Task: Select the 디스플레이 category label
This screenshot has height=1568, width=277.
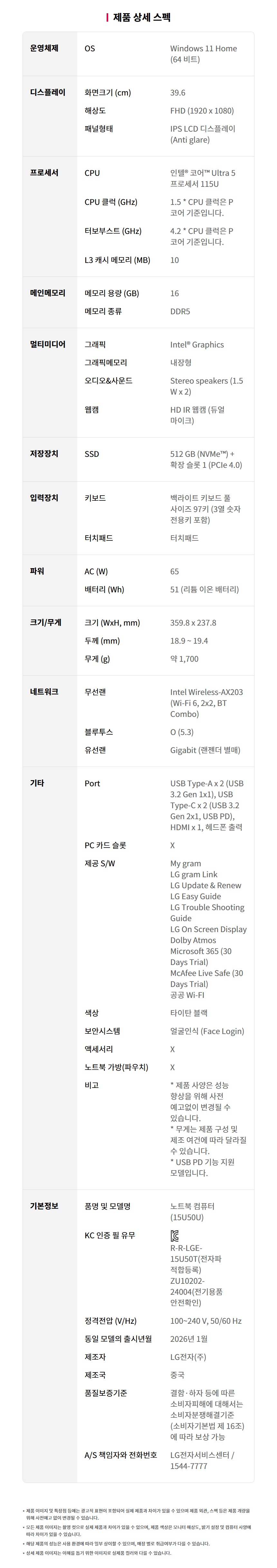Action: (x=48, y=93)
